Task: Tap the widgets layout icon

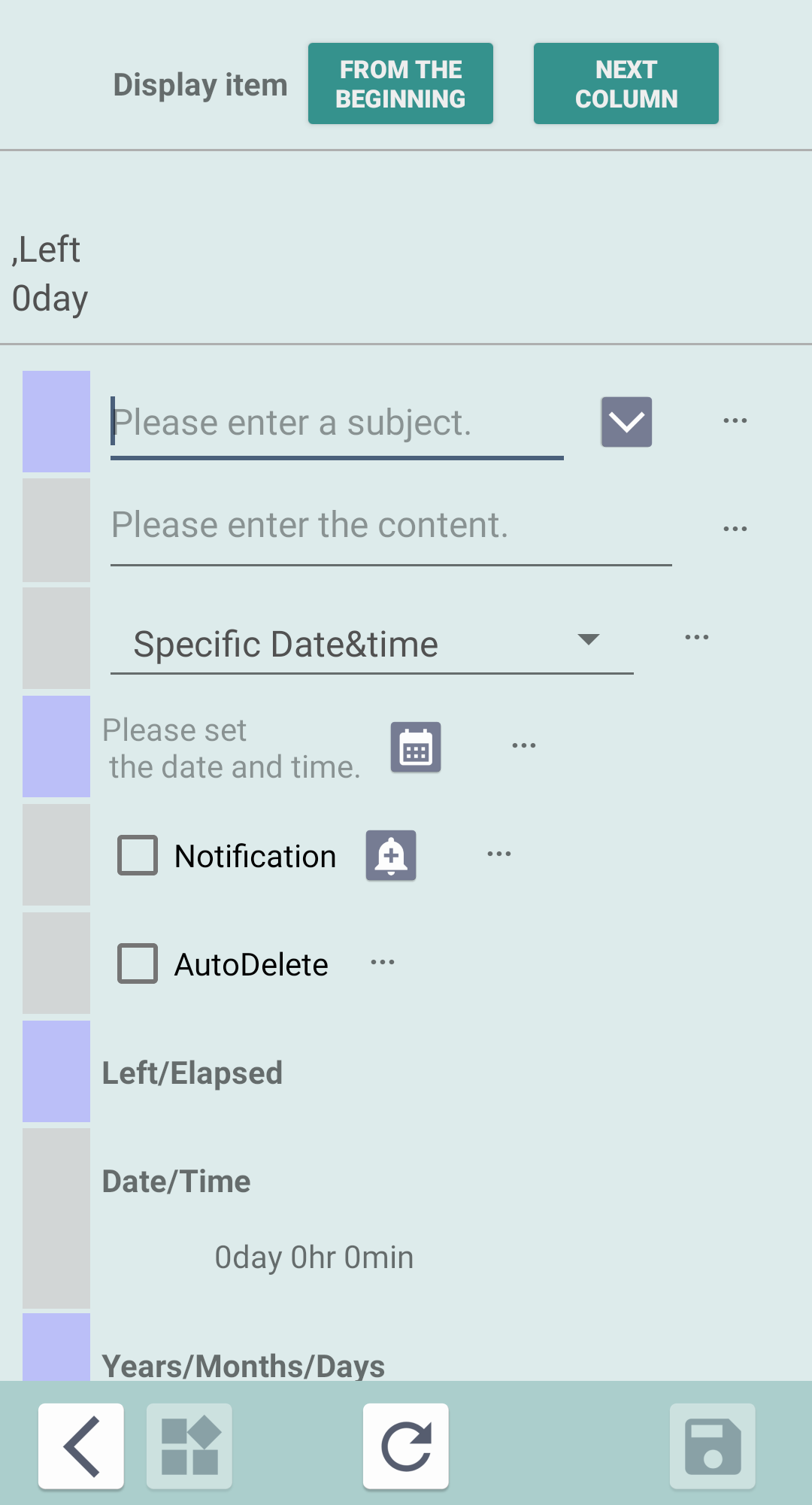Action: (189, 1446)
